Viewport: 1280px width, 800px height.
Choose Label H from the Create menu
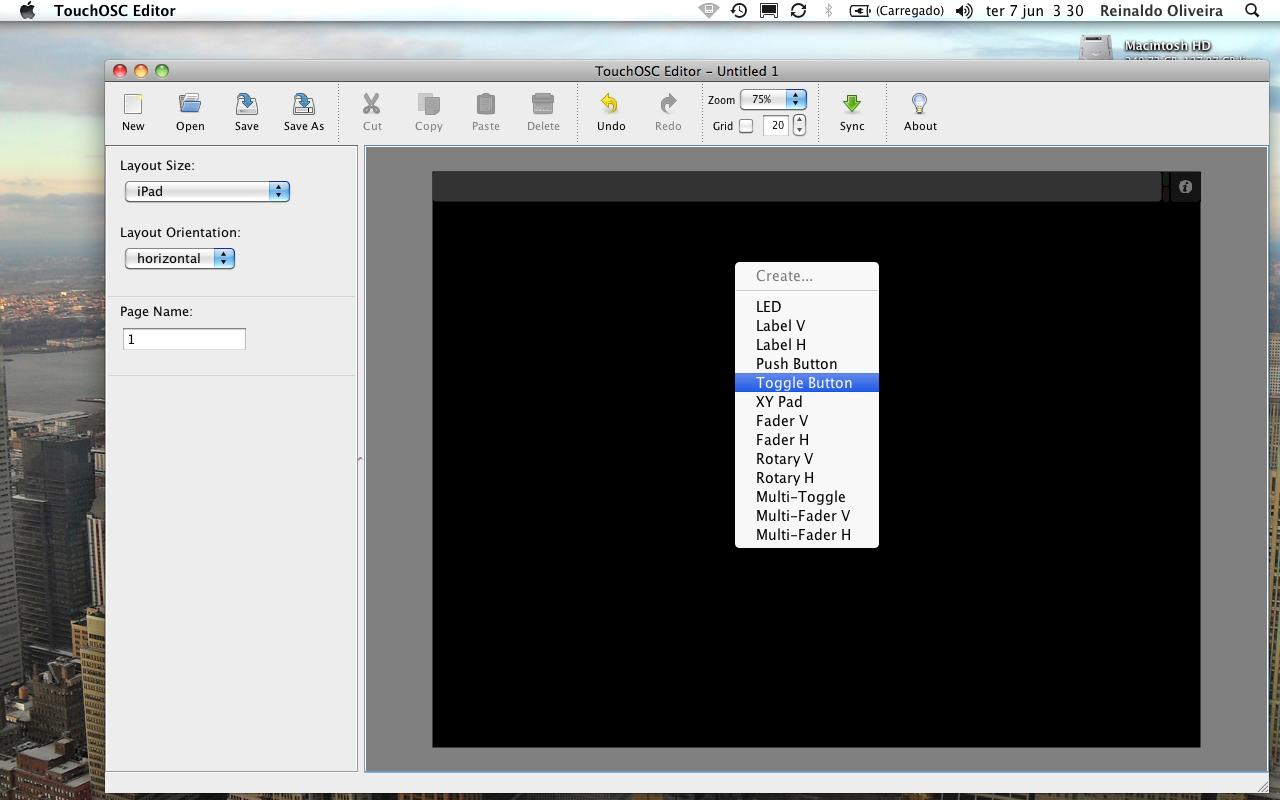[x=807, y=345]
